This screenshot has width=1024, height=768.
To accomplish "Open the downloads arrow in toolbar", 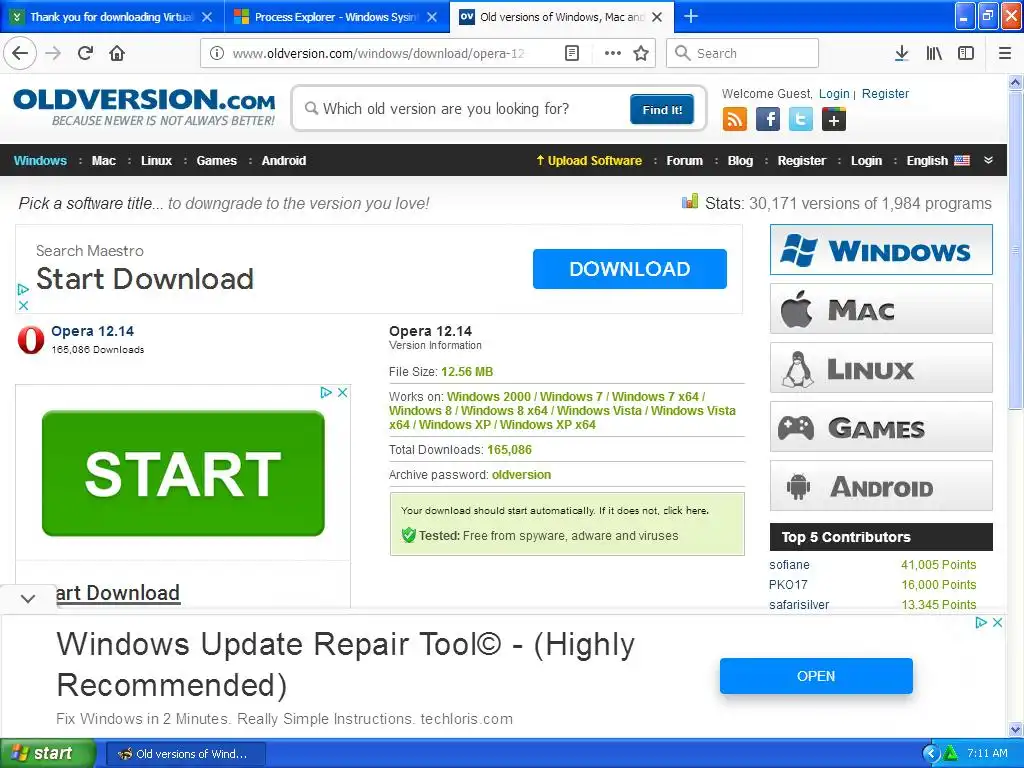I will point(901,53).
